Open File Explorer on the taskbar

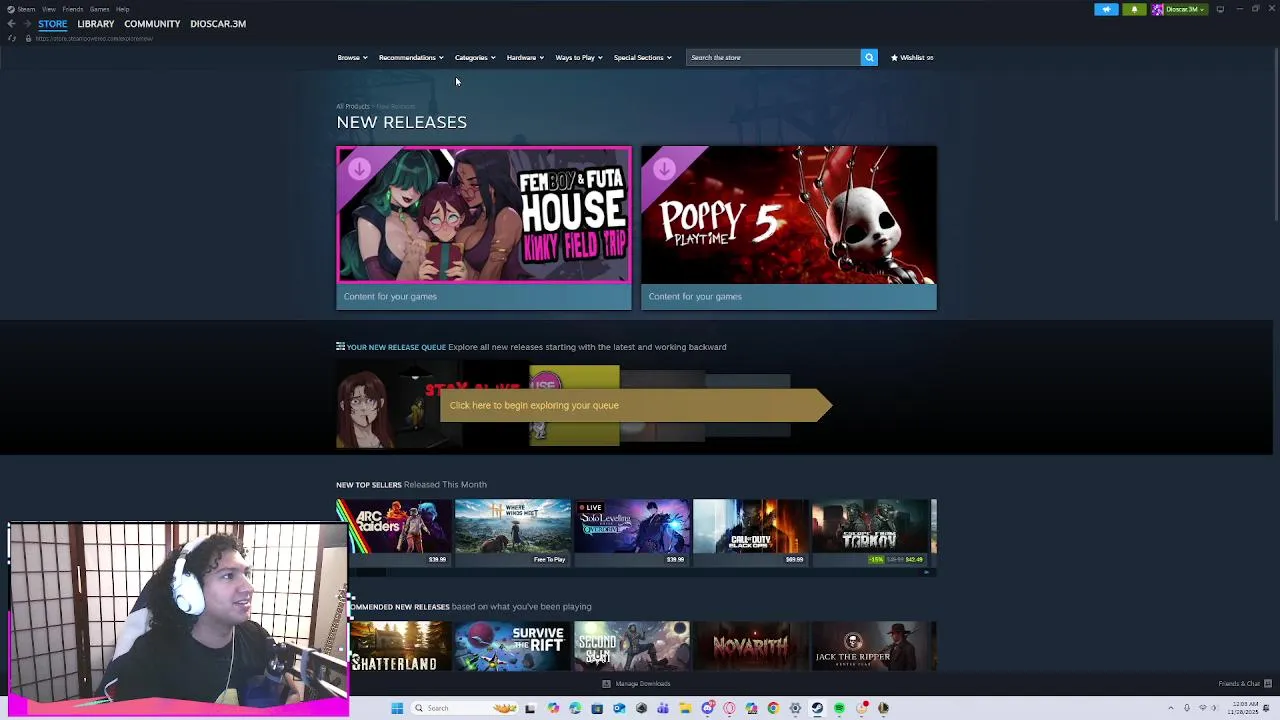(685, 708)
